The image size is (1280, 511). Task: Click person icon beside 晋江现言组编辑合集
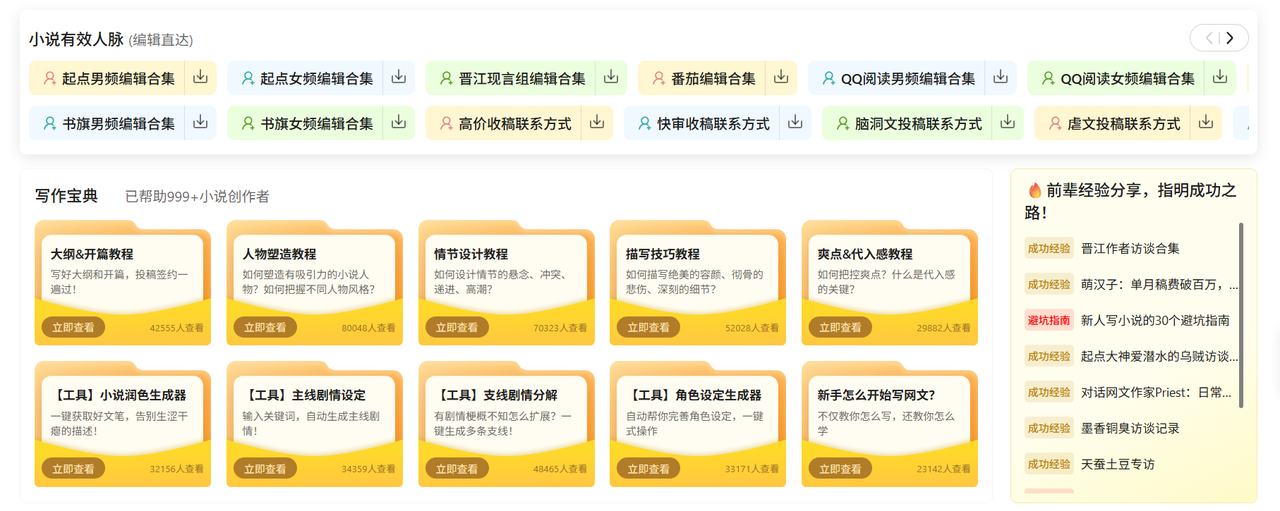(x=446, y=78)
